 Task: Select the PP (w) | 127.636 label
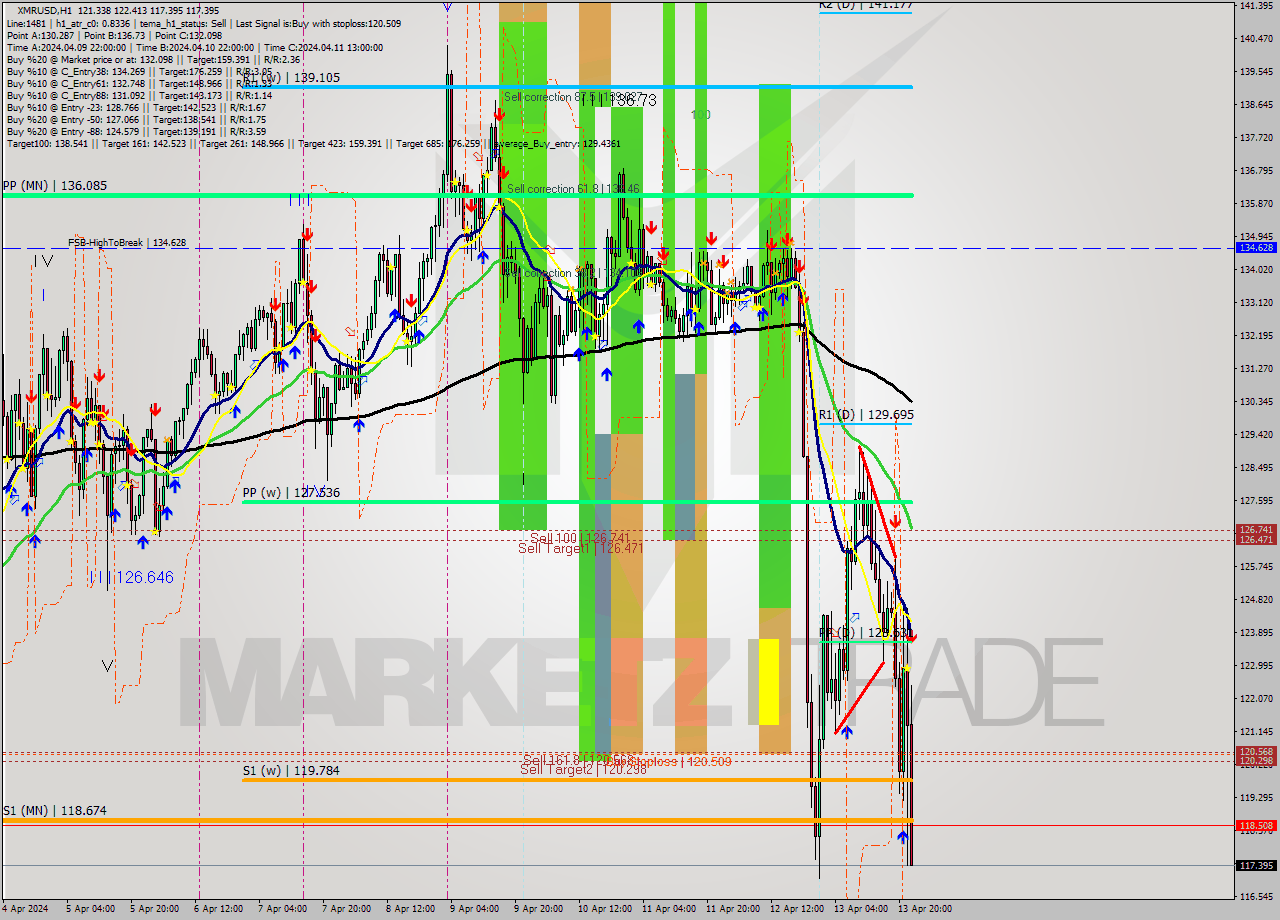click(x=291, y=493)
